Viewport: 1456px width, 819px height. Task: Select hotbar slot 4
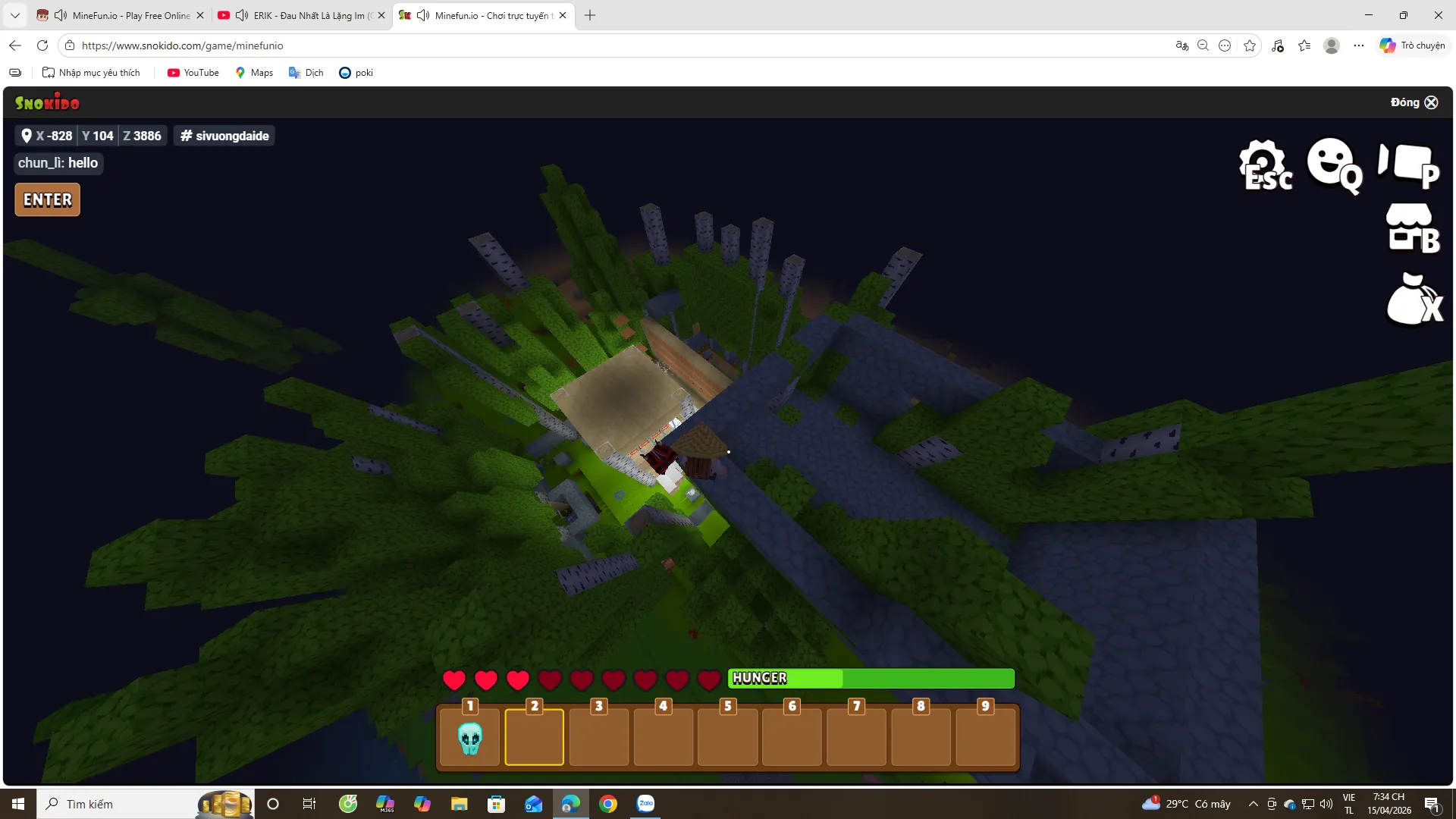pos(664,737)
